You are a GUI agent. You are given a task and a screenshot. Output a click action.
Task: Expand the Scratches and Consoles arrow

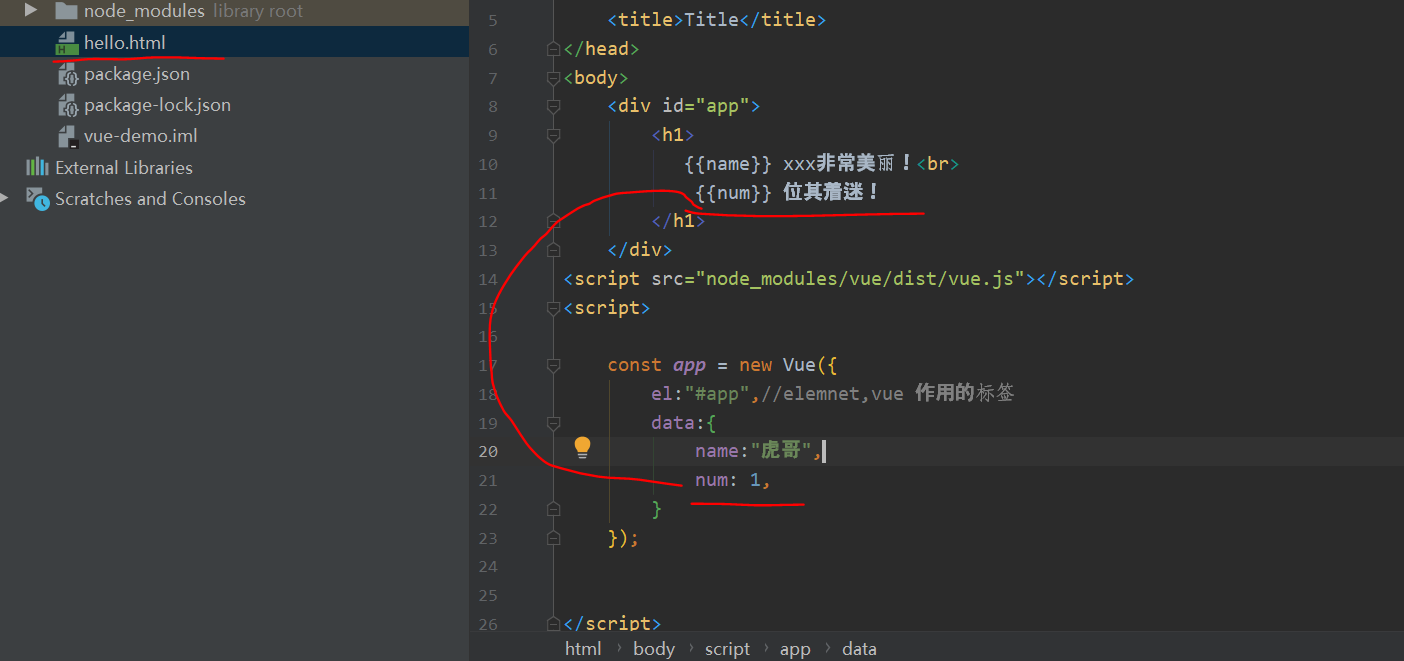click(5, 198)
